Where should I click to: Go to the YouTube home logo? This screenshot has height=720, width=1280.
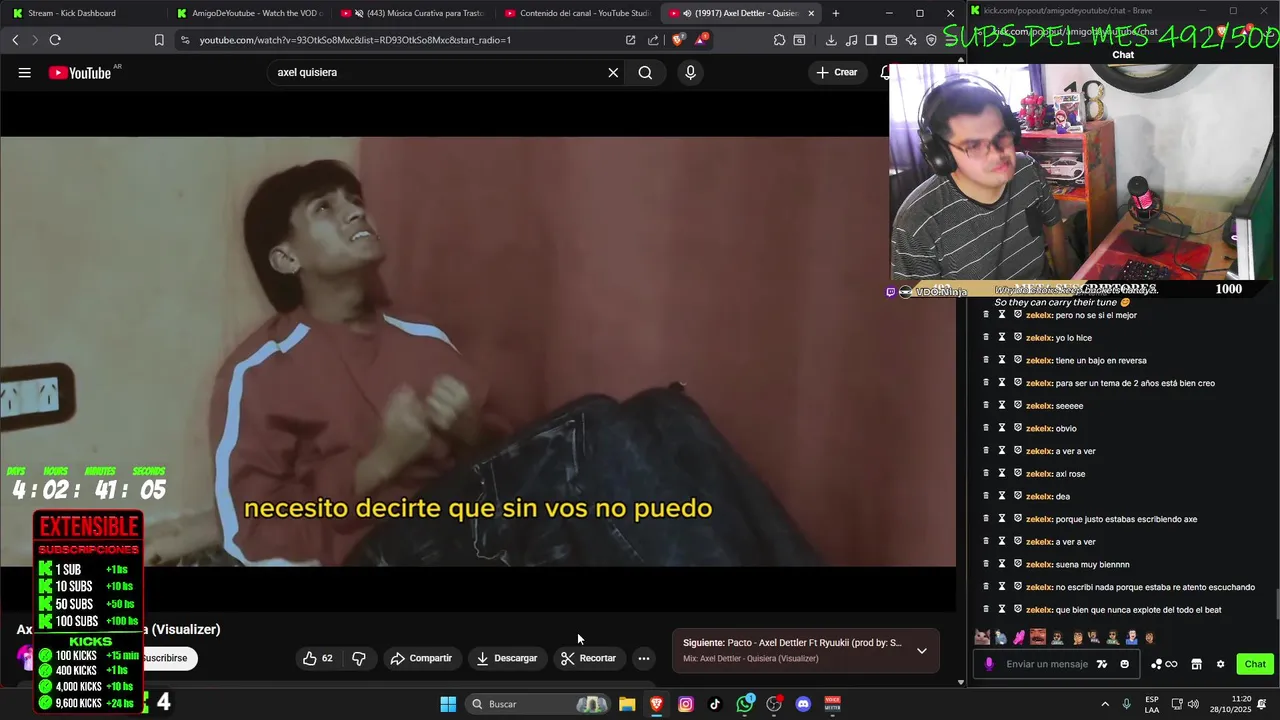pos(80,72)
